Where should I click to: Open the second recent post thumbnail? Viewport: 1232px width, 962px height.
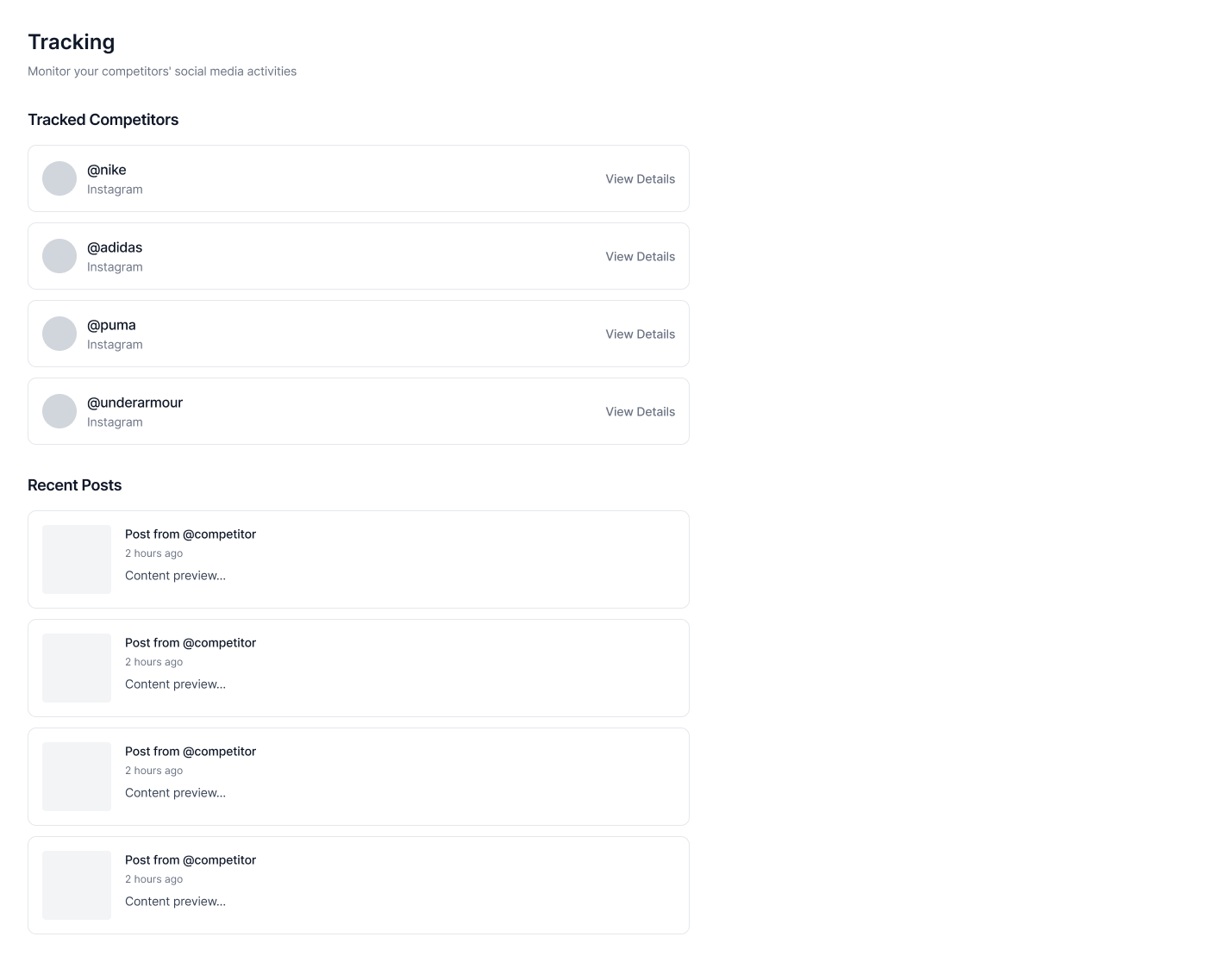(77, 668)
